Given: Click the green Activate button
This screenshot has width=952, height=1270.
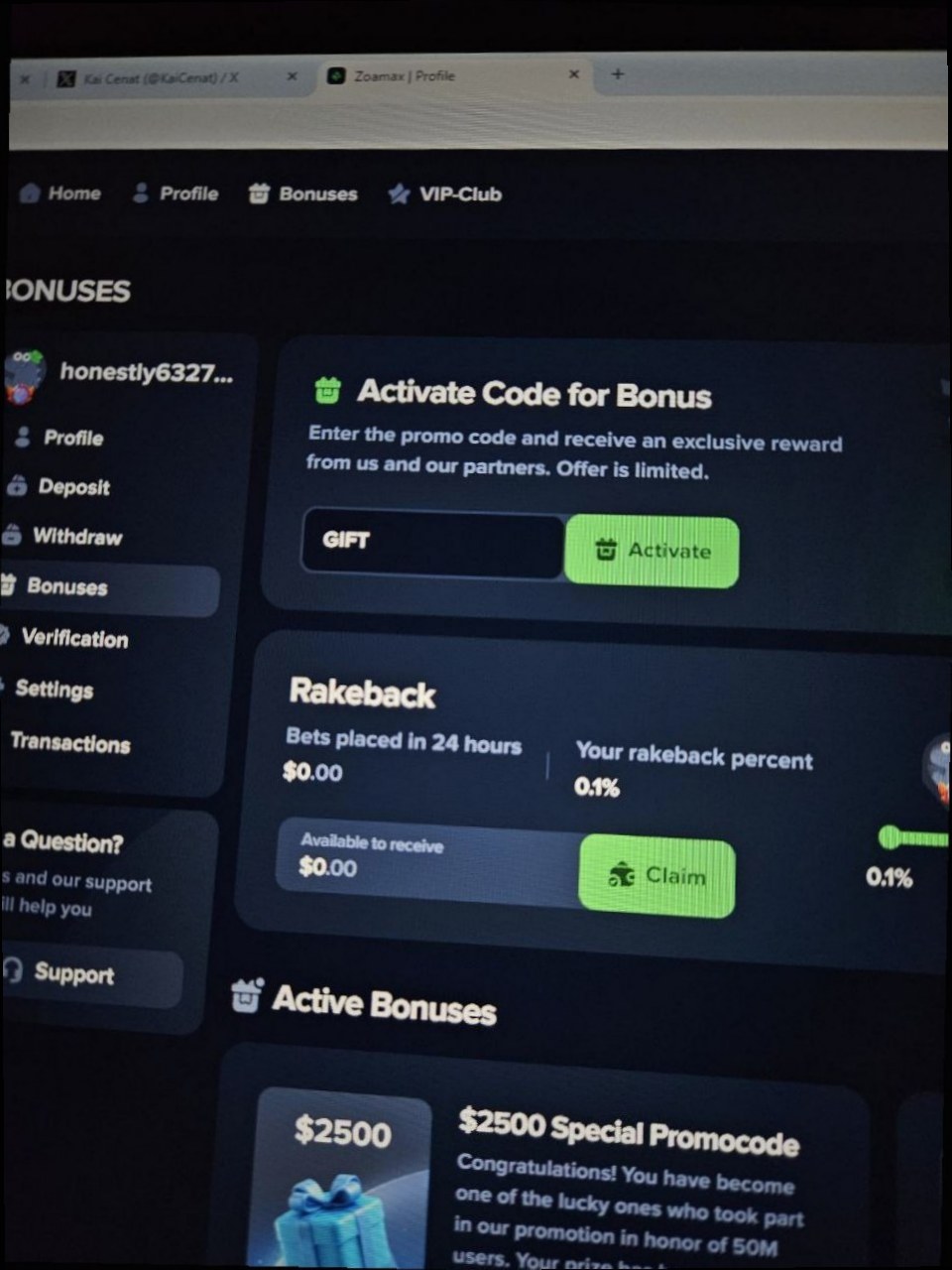Looking at the screenshot, I should point(652,551).
